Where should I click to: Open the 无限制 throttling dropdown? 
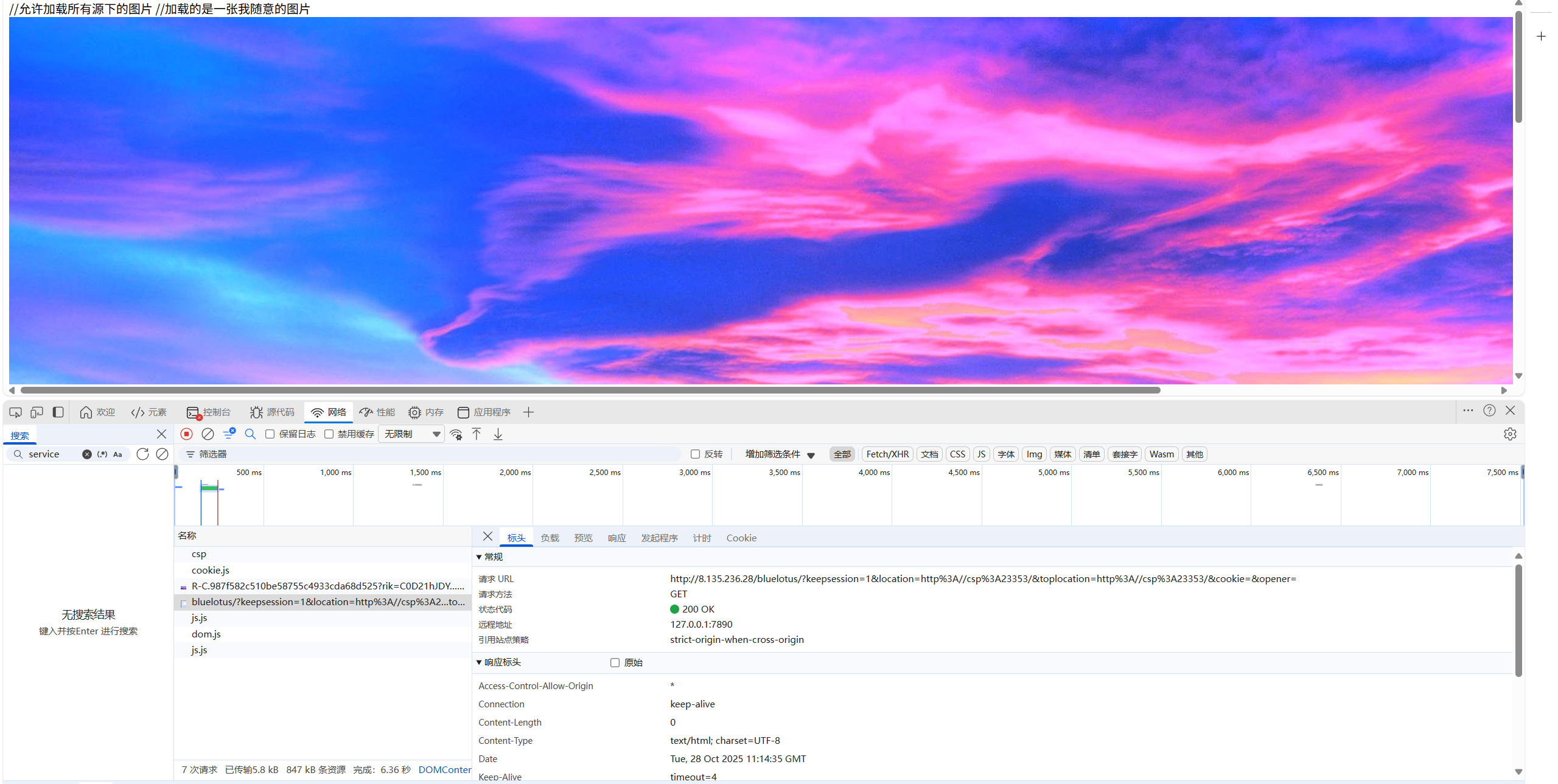click(x=411, y=434)
